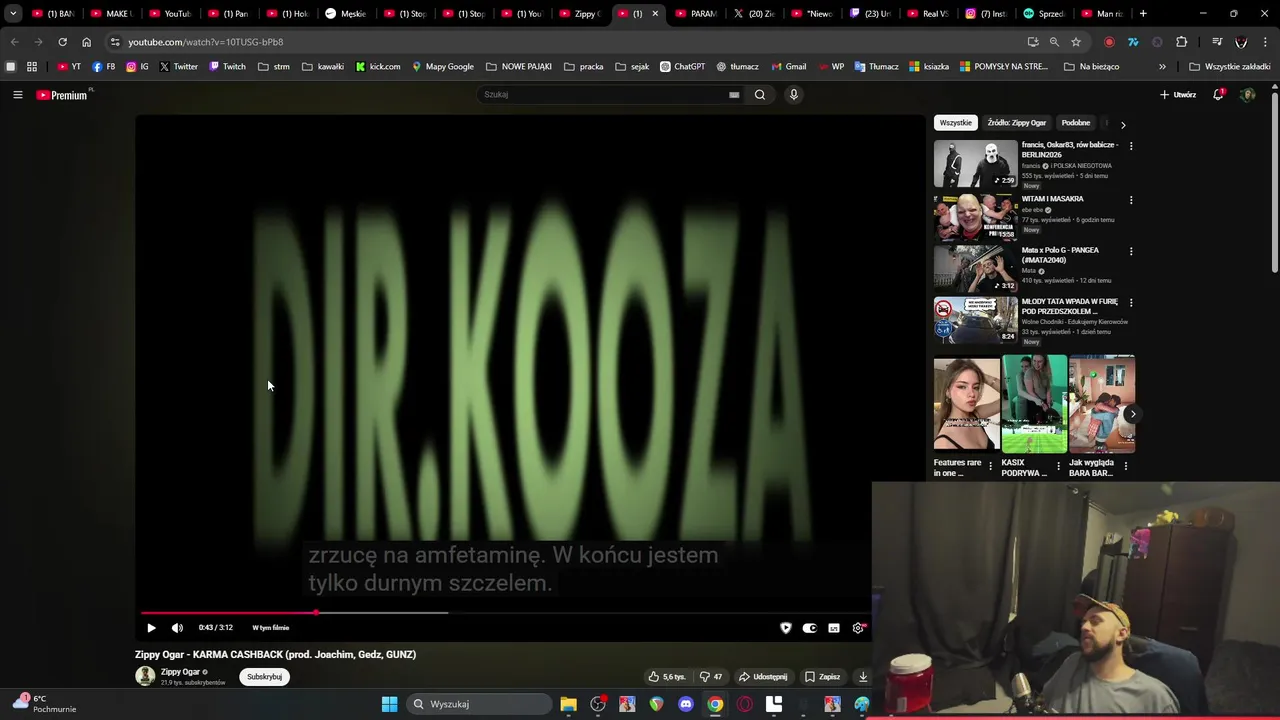1280x720 pixels.
Task: Open video player settings gear
Action: click(858, 628)
